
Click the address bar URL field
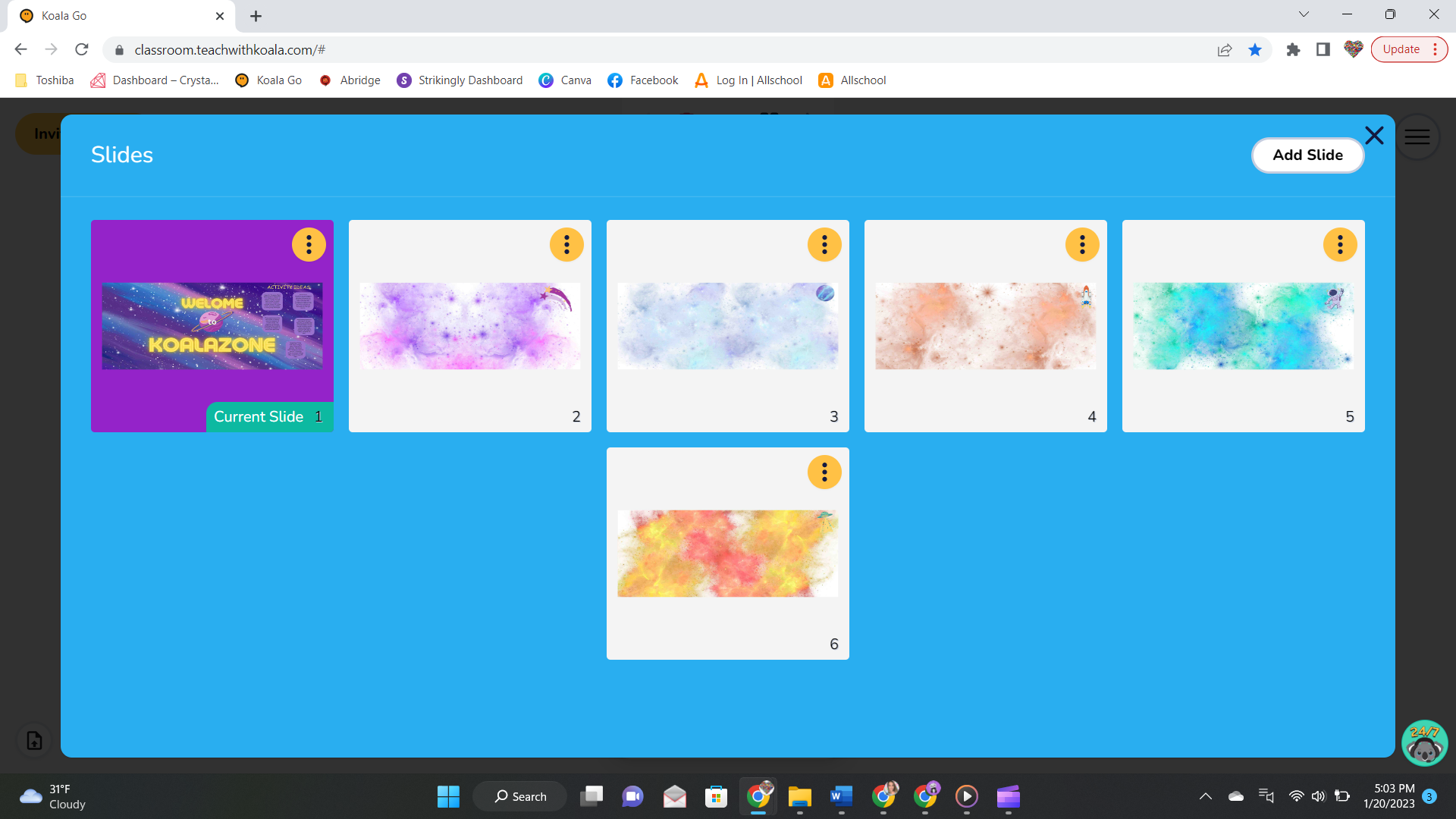(303, 49)
